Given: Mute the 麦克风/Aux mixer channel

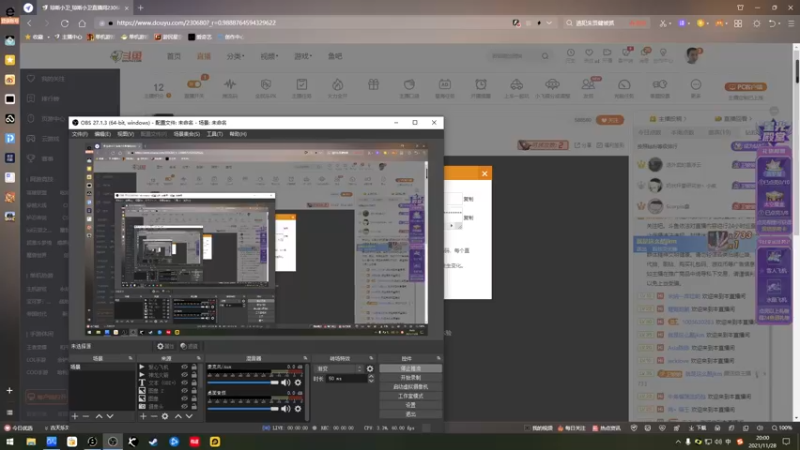Looking at the screenshot, I should [x=286, y=382].
